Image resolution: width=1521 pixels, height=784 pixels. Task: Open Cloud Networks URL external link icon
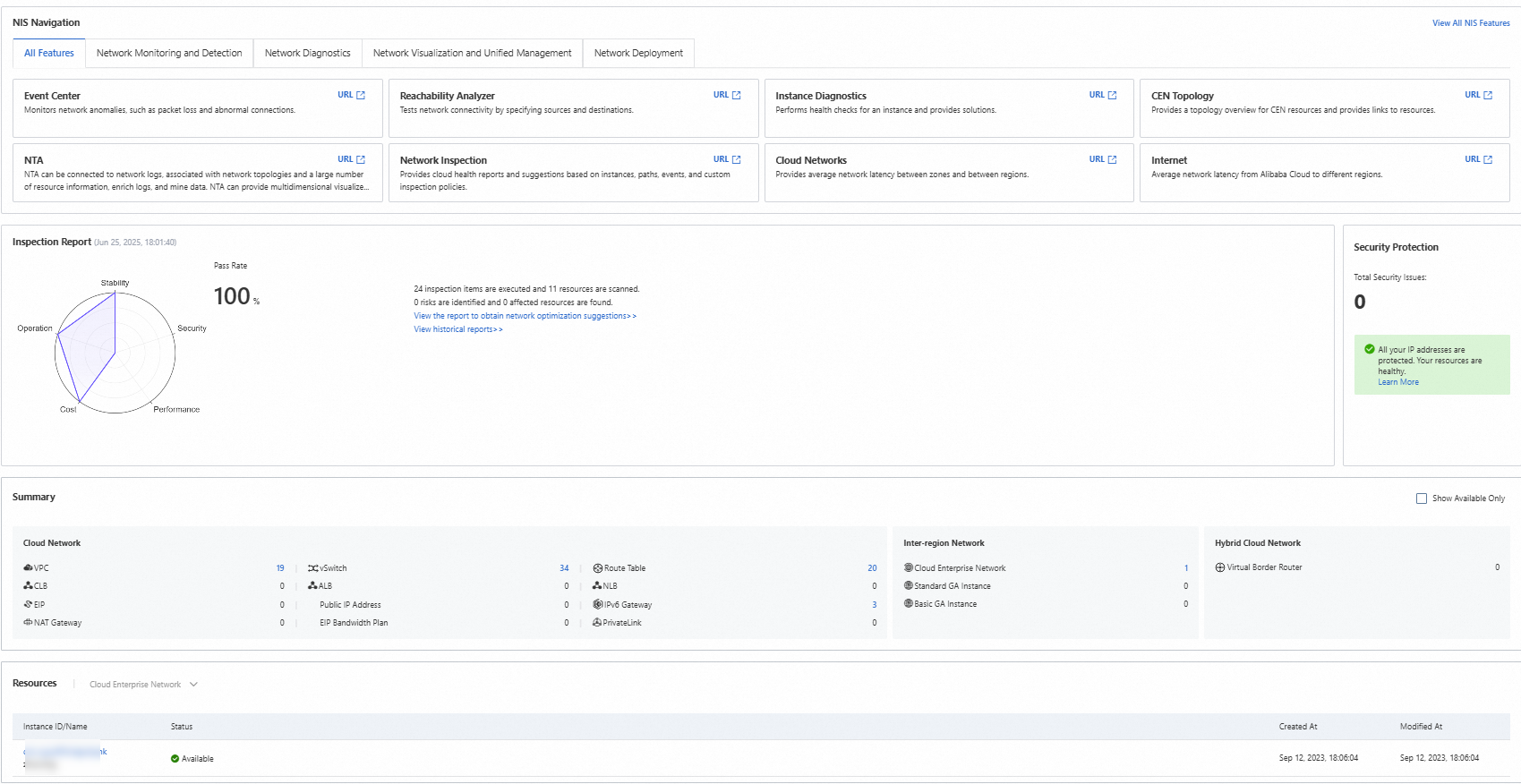pos(1113,159)
